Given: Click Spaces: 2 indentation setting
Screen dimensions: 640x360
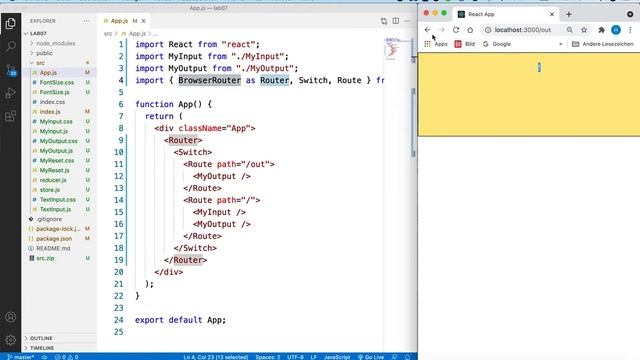Looking at the screenshot, I should [x=268, y=357].
